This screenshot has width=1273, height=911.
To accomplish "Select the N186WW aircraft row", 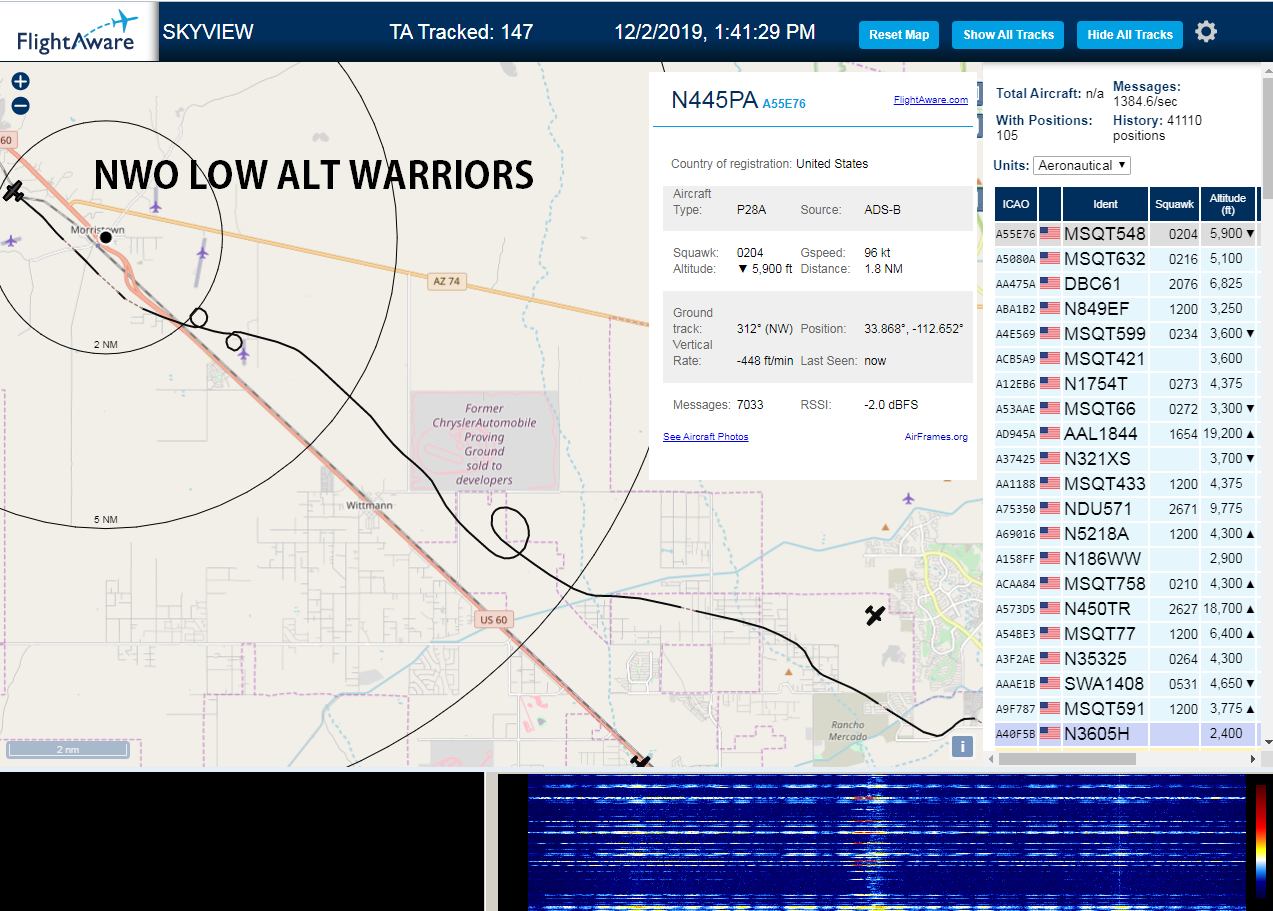I will (1127, 559).
